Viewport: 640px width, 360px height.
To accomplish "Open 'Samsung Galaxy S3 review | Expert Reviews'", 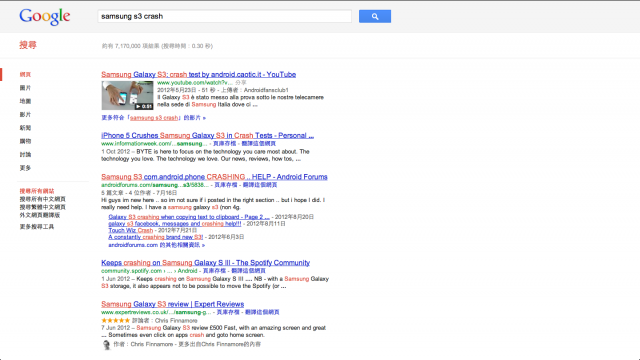I will 173,304.
